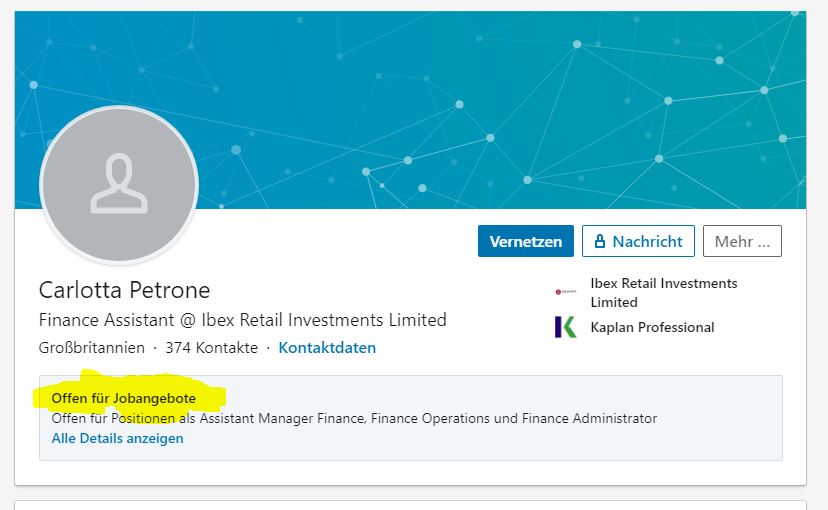Click the Nachricht button label
The height and width of the screenshot is (510, 828).
[x=647, y=241]
